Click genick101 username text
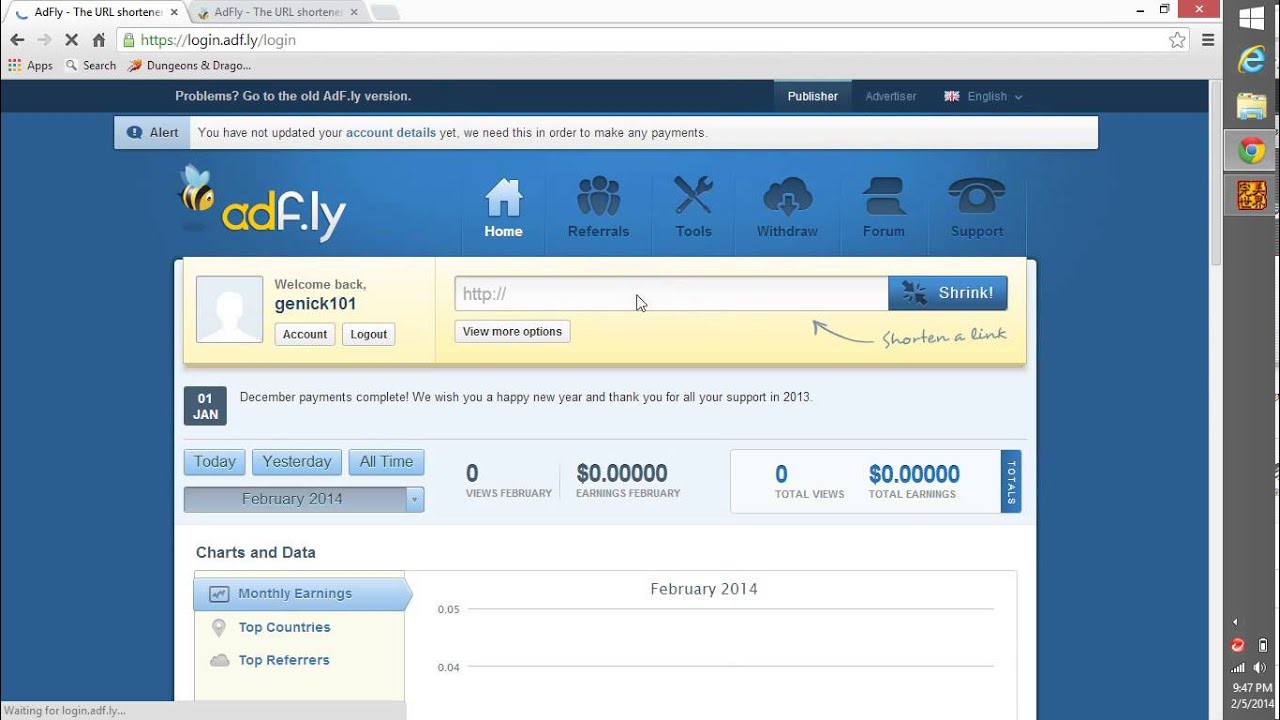The image size is (1280, 720). click(316, 304)
